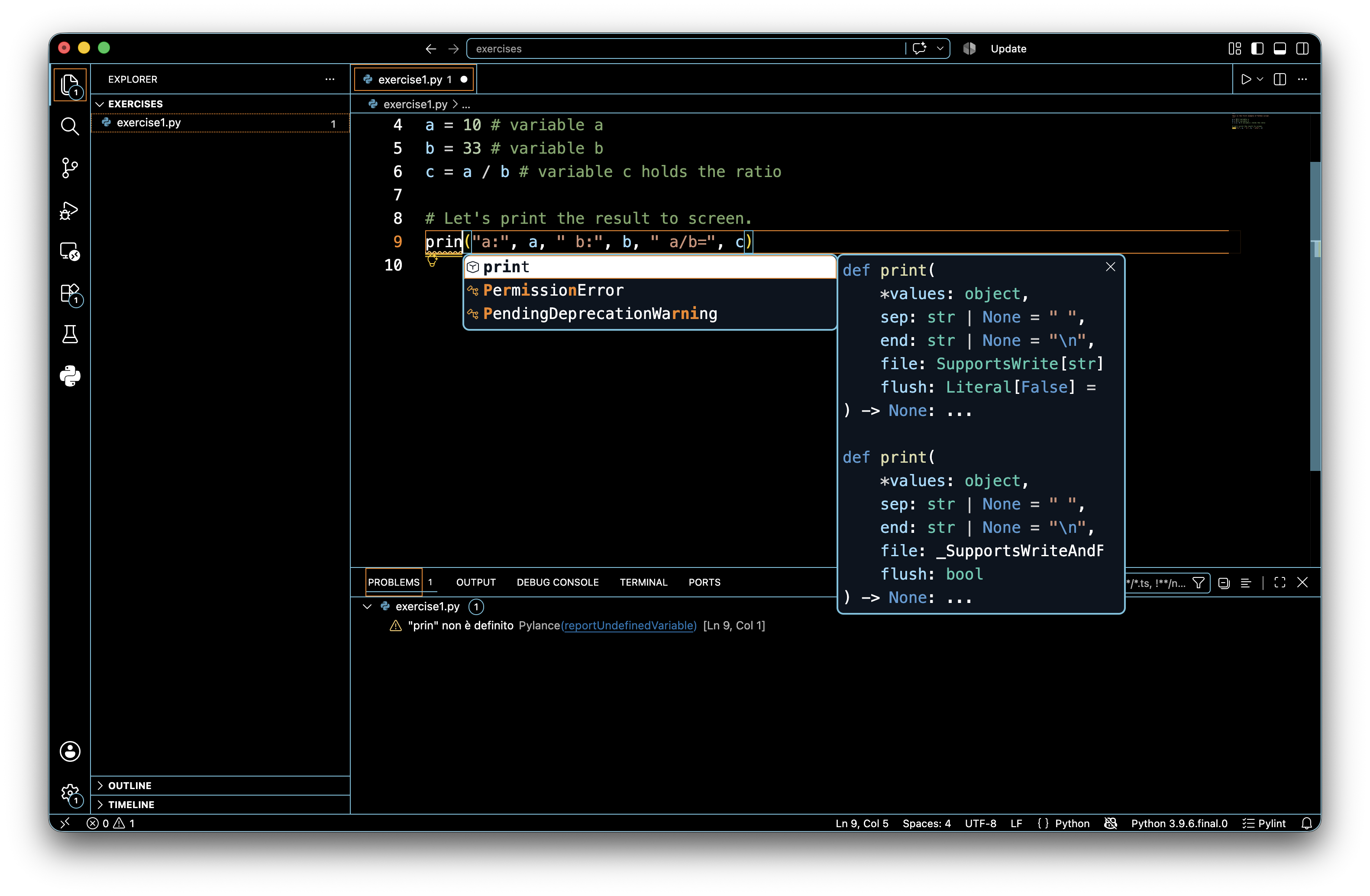Change indentation via Spaces: 4
Viewport: 1370px width, 896px height.
point(926,823)
